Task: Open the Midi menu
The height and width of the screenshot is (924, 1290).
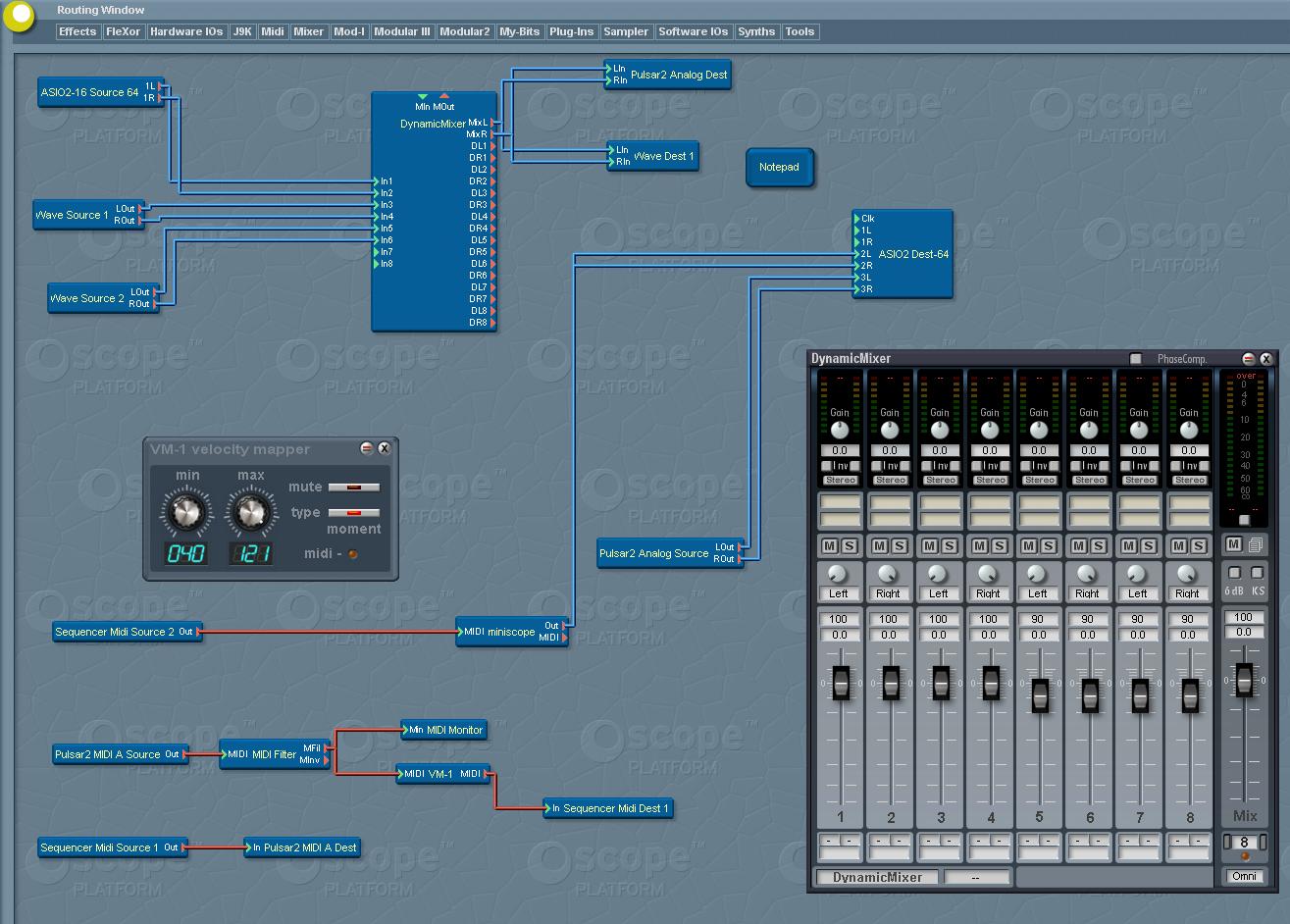Action: point(273,31)
